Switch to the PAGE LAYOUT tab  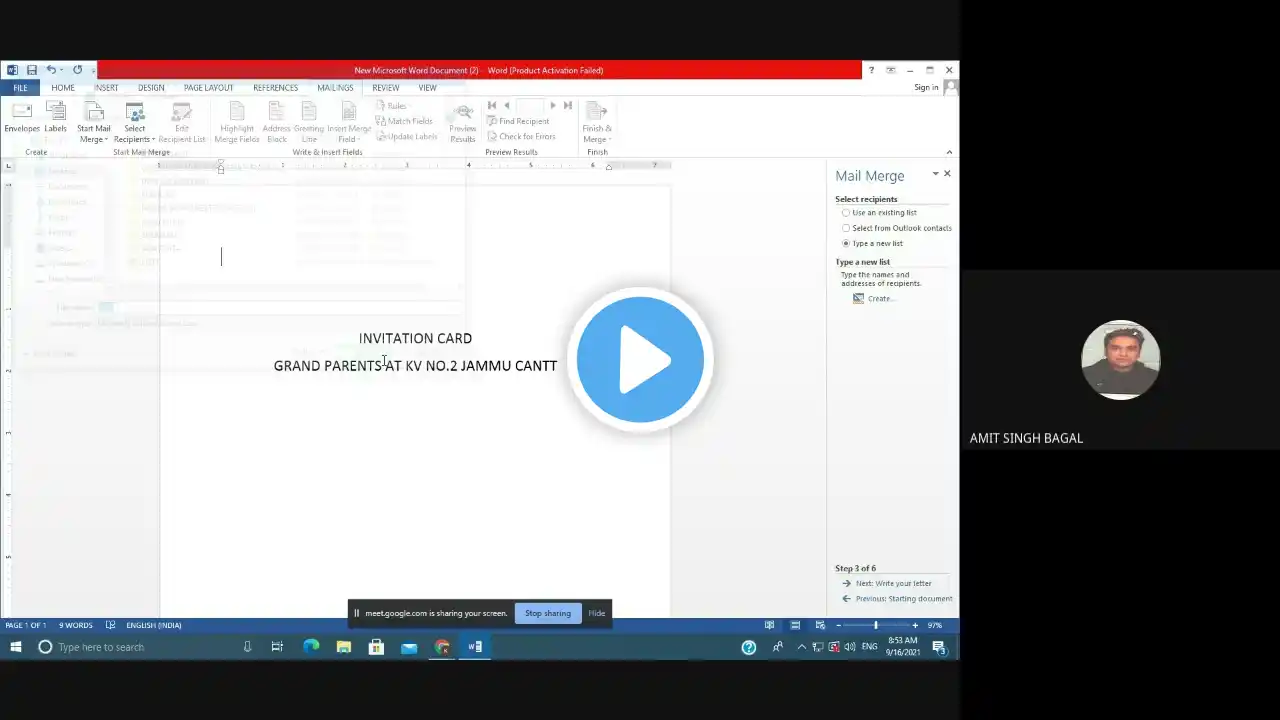tap(208, 88)
